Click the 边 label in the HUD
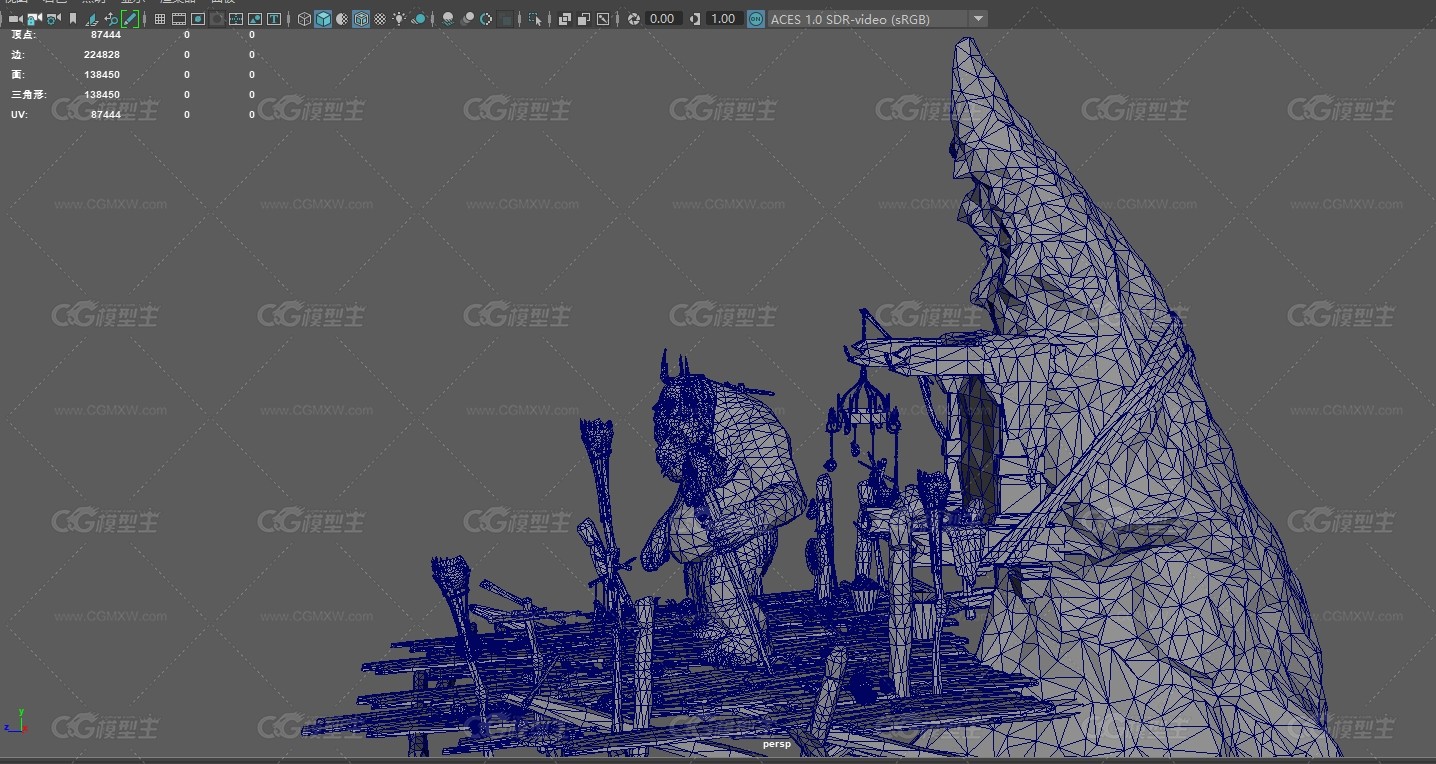The height and width of the screenshot is (764, 1436). click(x=17, y=54)
